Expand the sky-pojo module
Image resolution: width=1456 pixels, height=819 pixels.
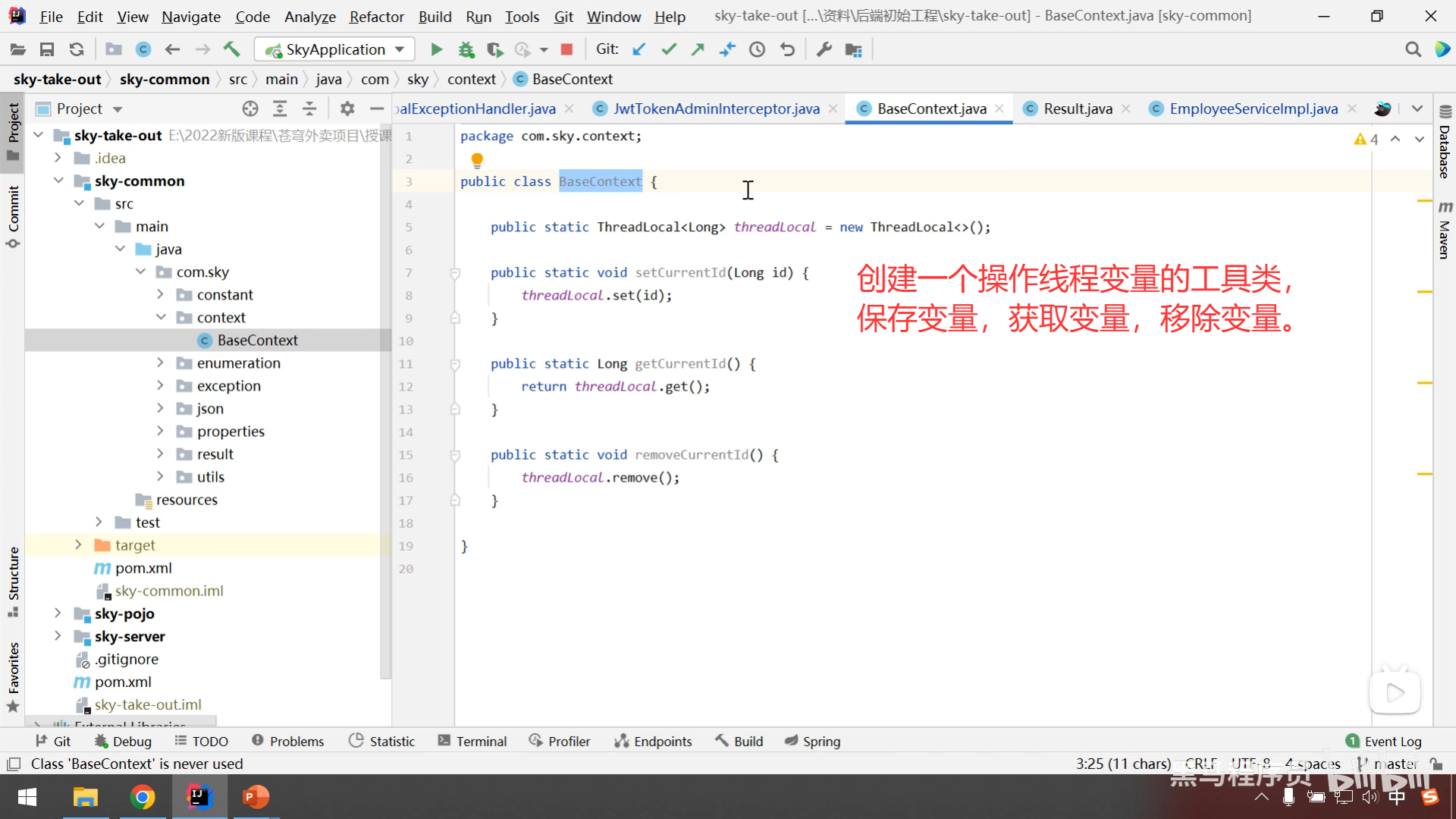pos(58,613)
